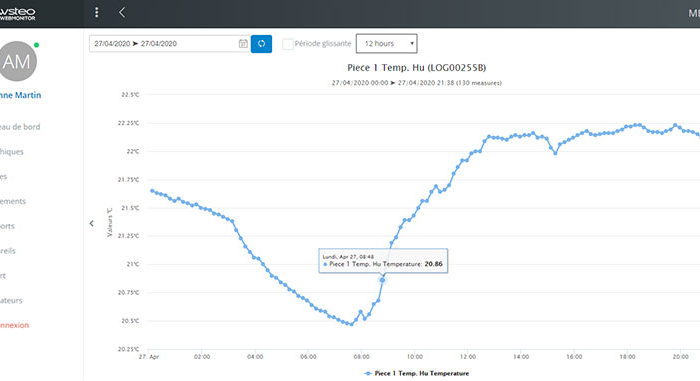Click the Valeurs °C axis title
The width and height of the screenshot is (700, 381).
110,222
